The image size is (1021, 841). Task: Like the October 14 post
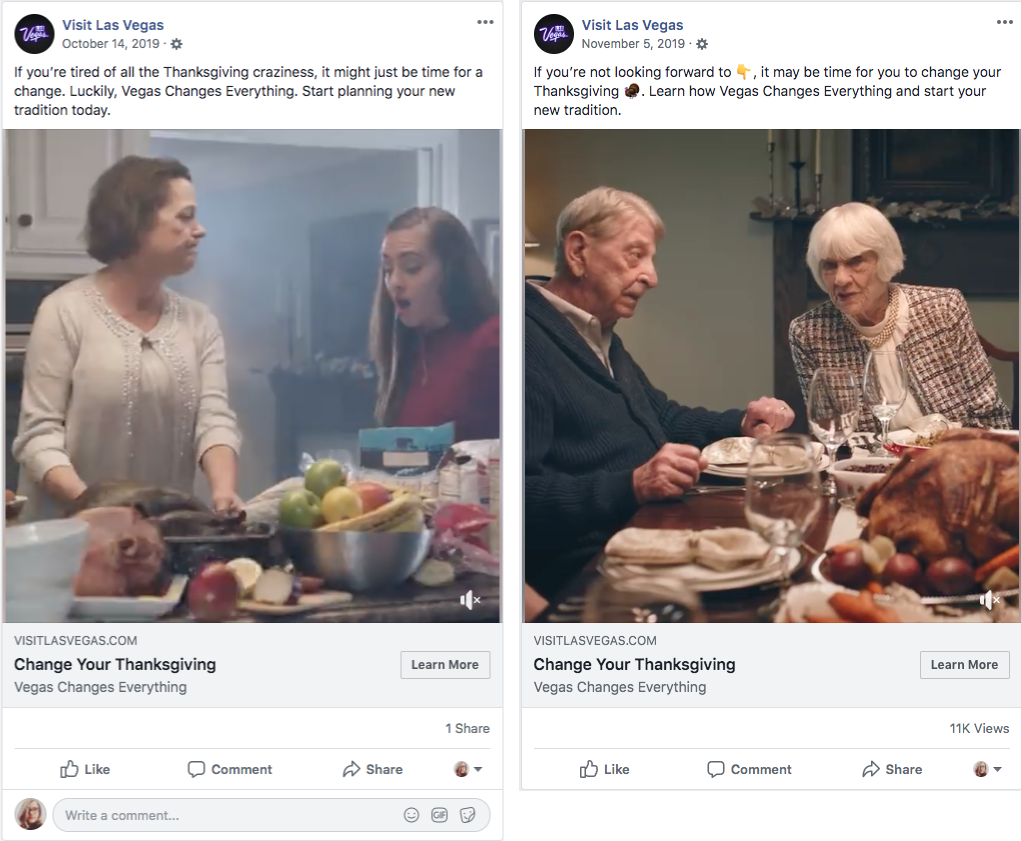85,769
